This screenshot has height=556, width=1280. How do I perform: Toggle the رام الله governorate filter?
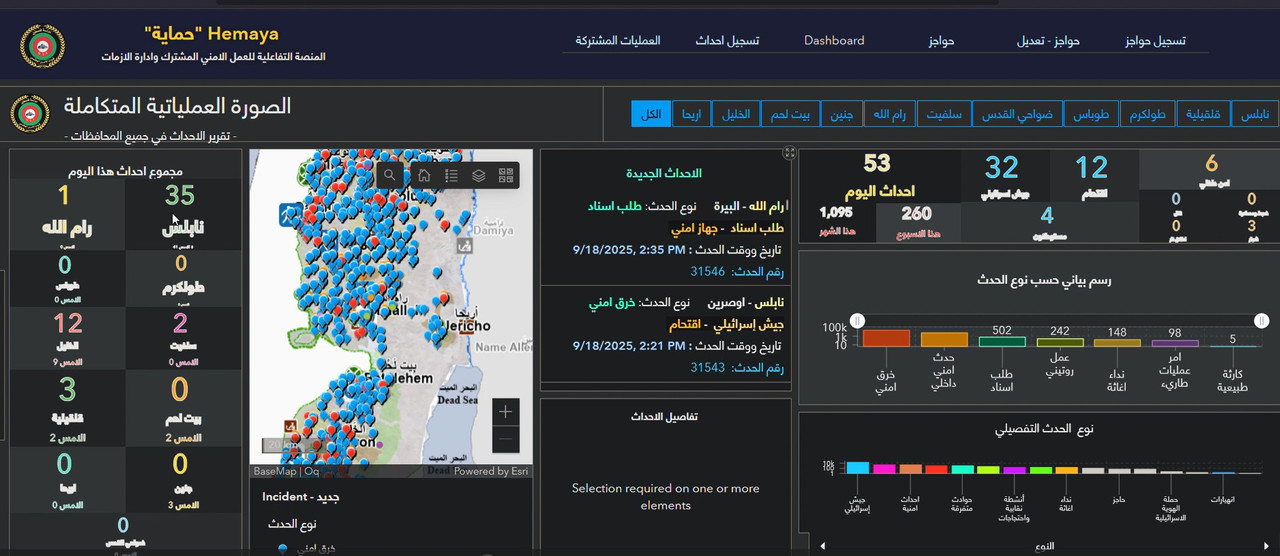[x=885, y=114]
